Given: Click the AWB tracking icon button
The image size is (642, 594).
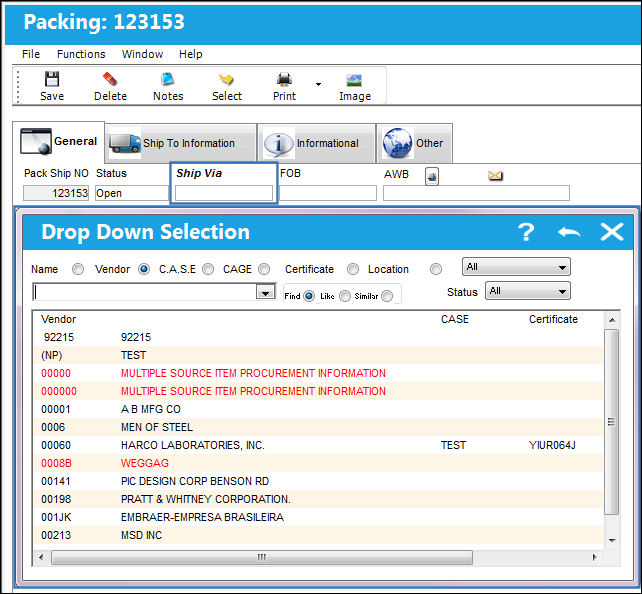Looking at the screenshot, I should click(432, 176).
